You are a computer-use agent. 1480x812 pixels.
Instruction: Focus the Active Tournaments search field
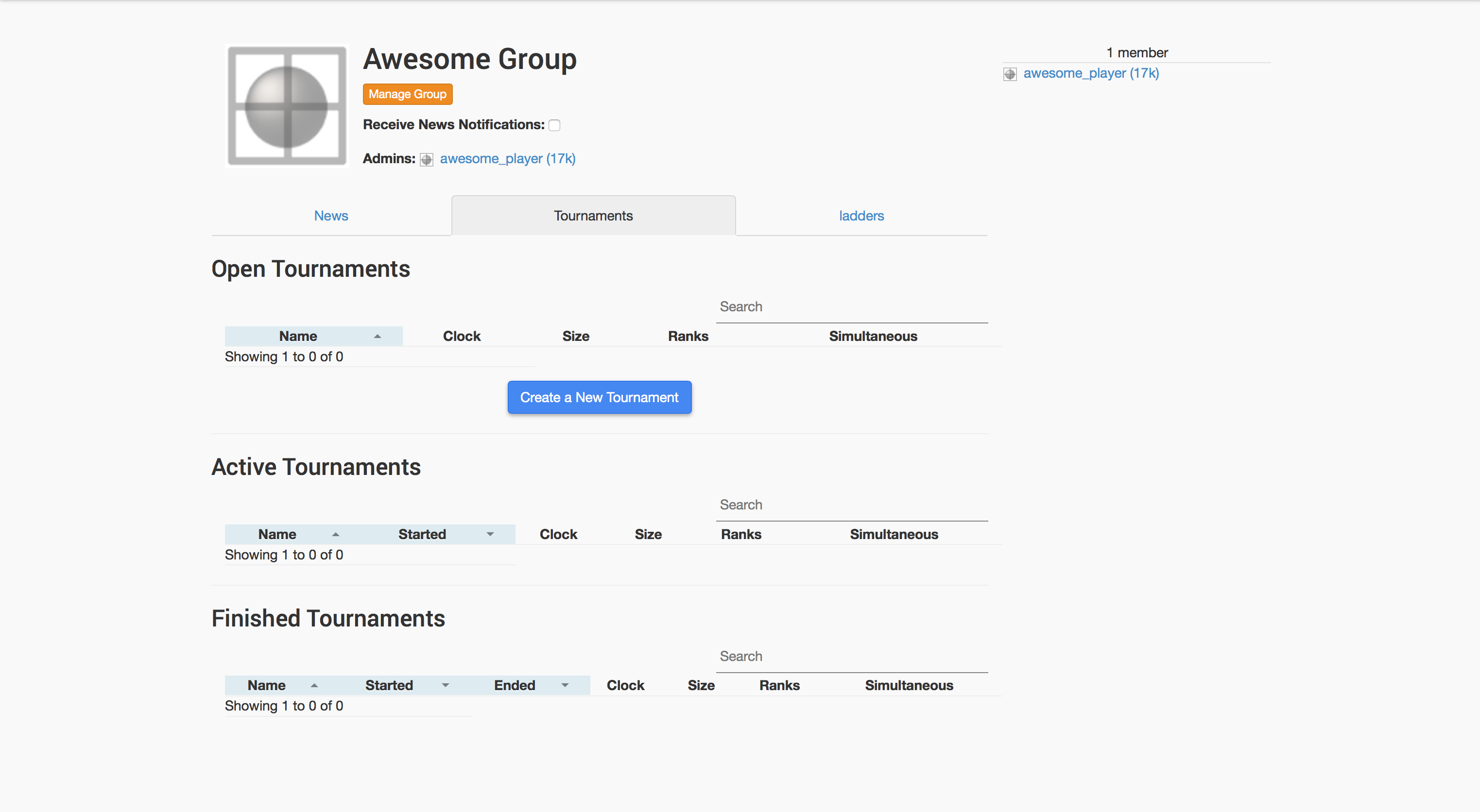tap(851, 506)
